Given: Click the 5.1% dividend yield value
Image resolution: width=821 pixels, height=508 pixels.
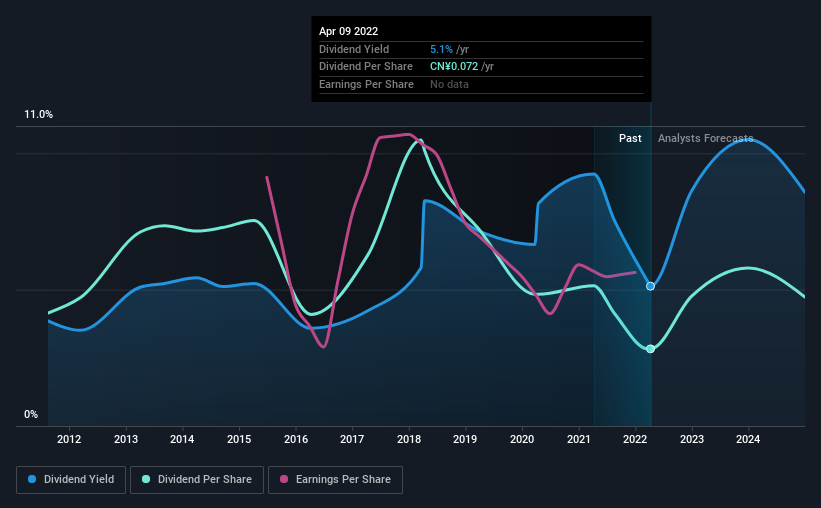Looking at the screenshot, I should point(441,49).
